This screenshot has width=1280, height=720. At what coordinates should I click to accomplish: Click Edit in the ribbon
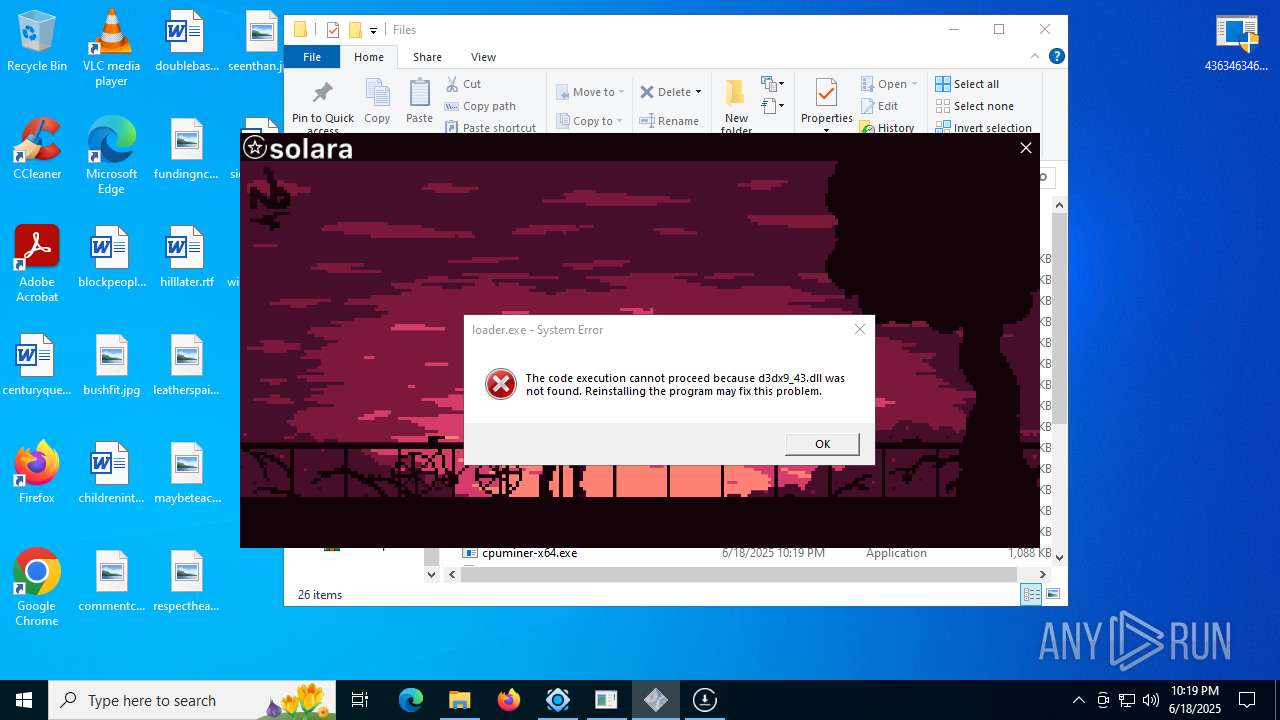pos(879,106)
